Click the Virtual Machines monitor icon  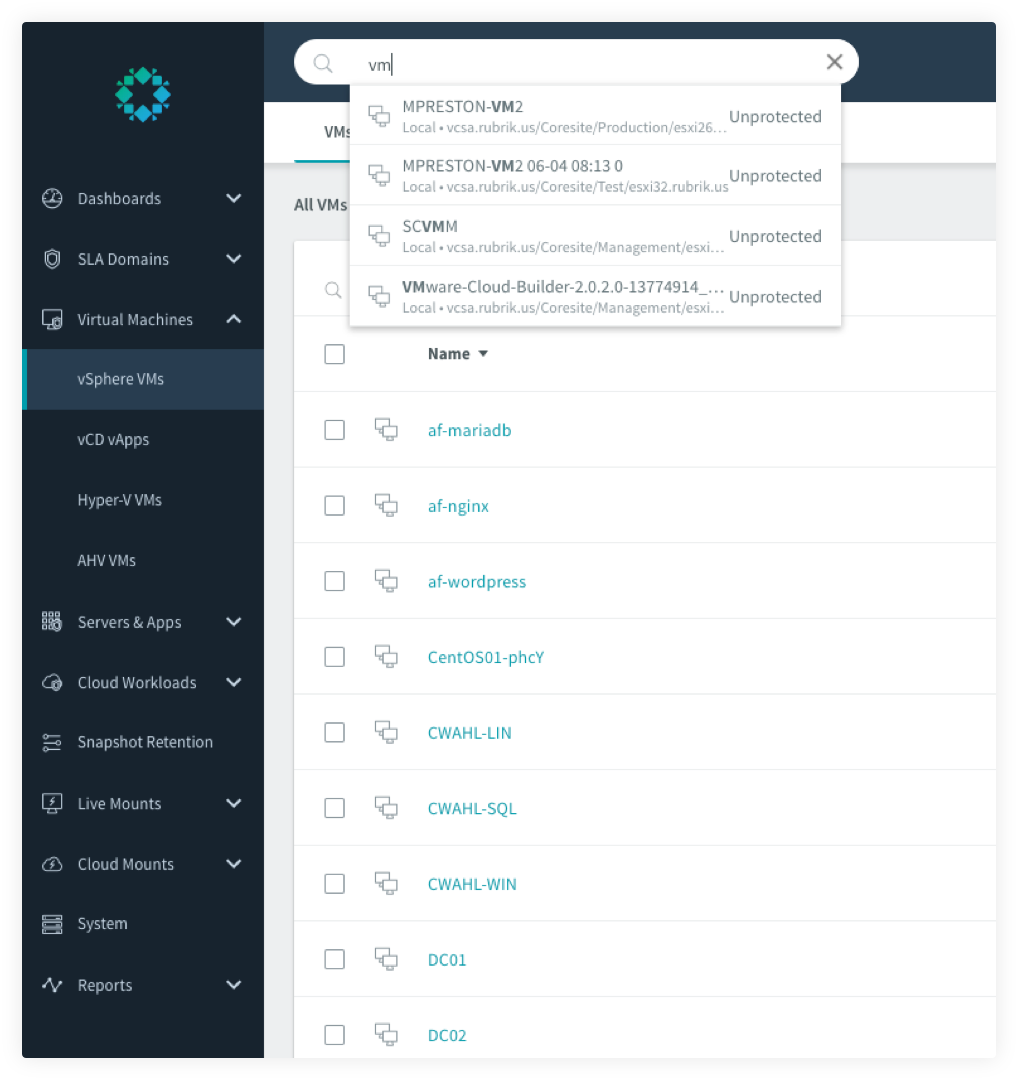pyautogui.click(x=52, y=320)
